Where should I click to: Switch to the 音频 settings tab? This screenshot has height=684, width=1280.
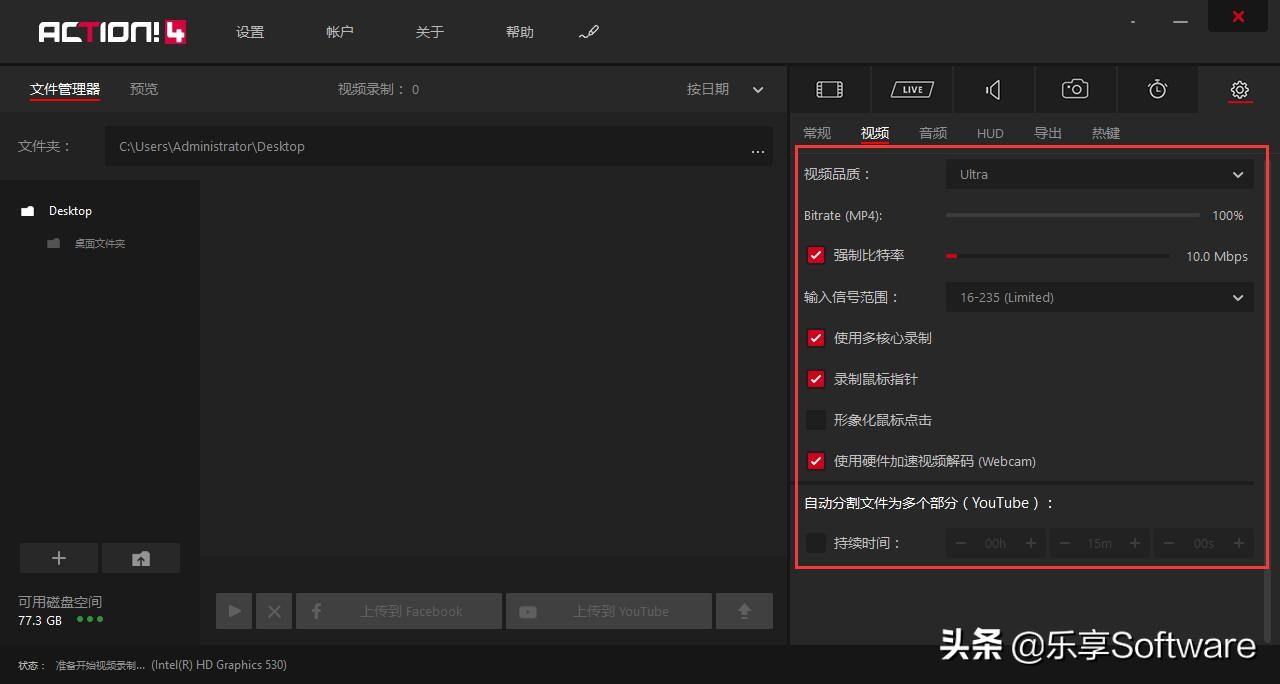[933, 133]
